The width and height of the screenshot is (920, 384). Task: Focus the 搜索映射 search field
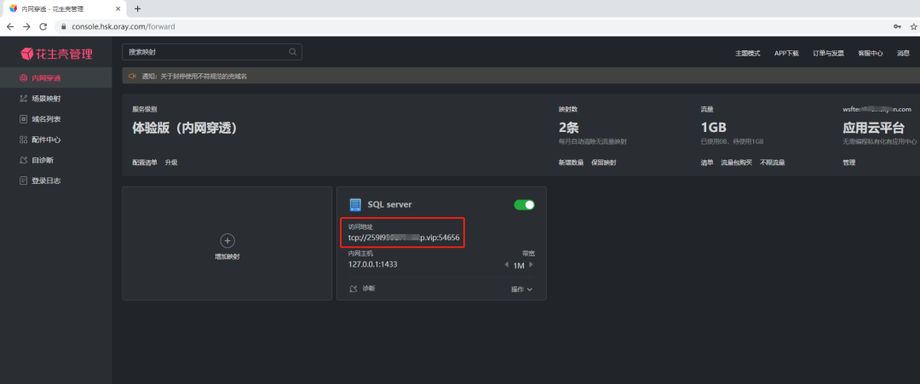coord(212,52)
